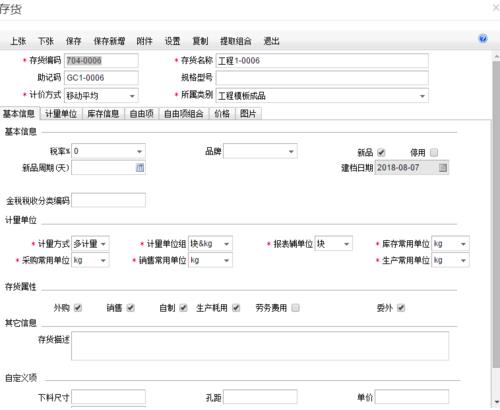Expand the 所属类别 dropdown

click(422, 96)
